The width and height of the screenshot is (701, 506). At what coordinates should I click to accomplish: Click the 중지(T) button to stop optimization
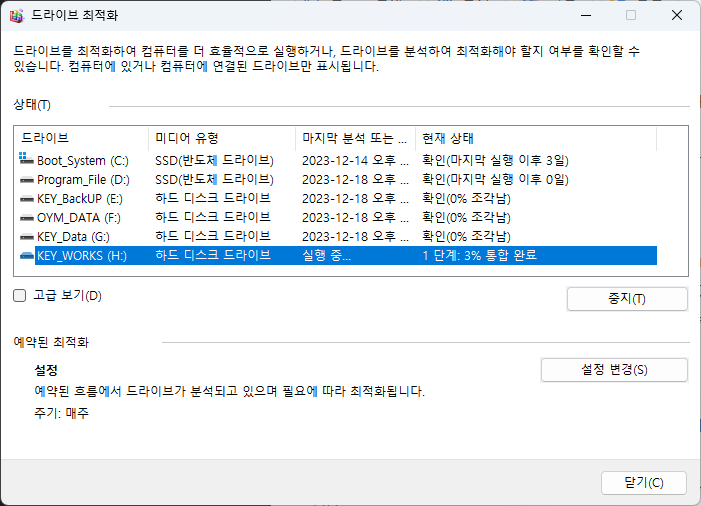(627, 299)
